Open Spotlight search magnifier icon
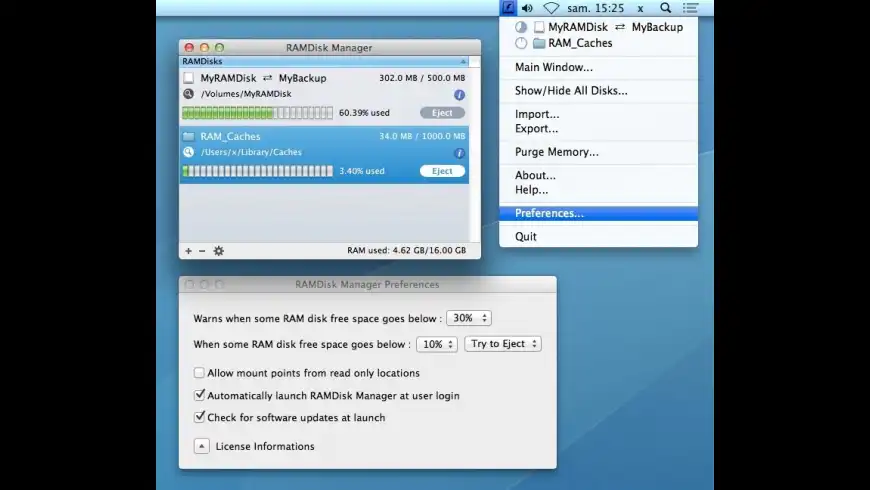870x490 pixels. 665,8
